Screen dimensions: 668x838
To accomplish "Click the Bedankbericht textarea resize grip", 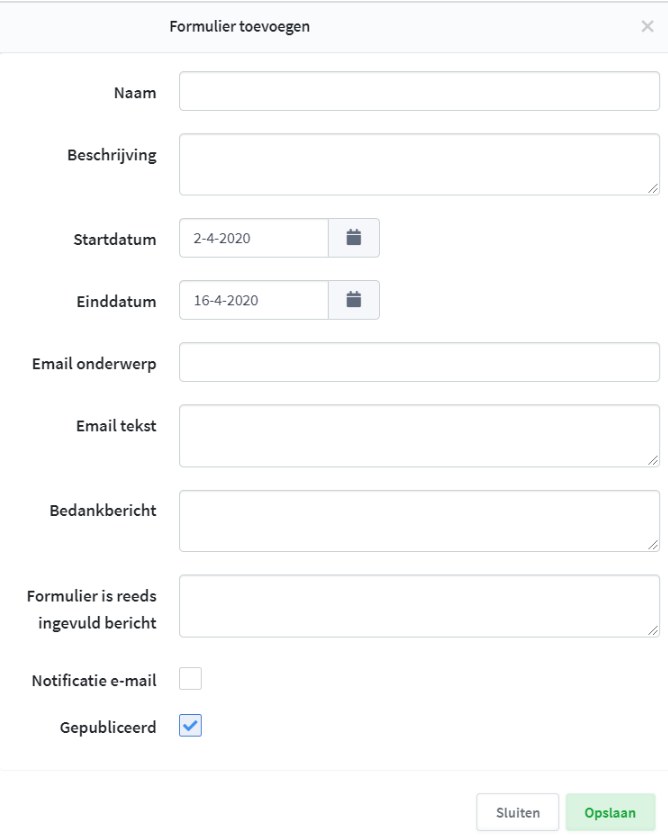I will [x=653, y=545].
